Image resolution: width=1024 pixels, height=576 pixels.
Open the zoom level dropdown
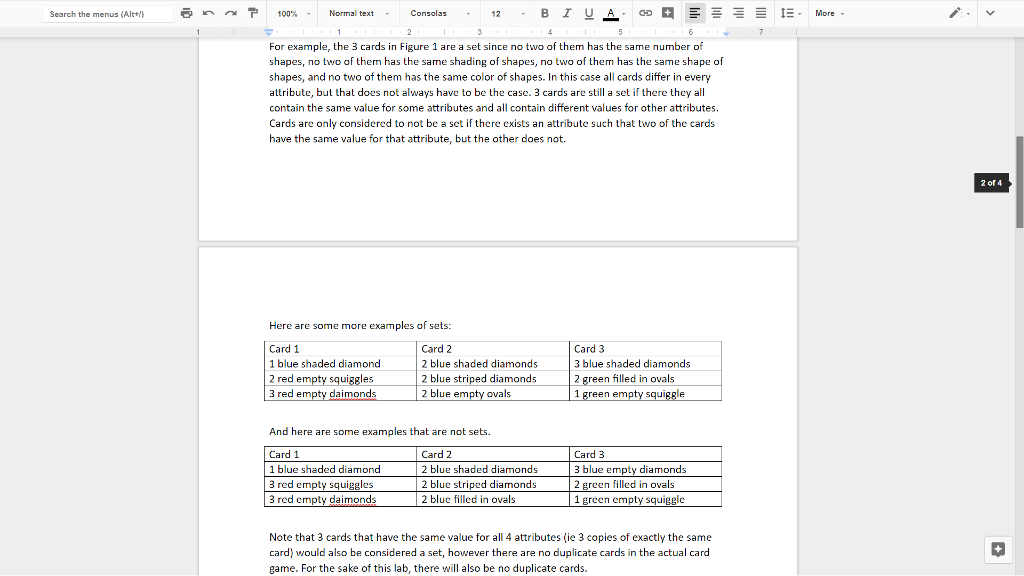(292, 13)
